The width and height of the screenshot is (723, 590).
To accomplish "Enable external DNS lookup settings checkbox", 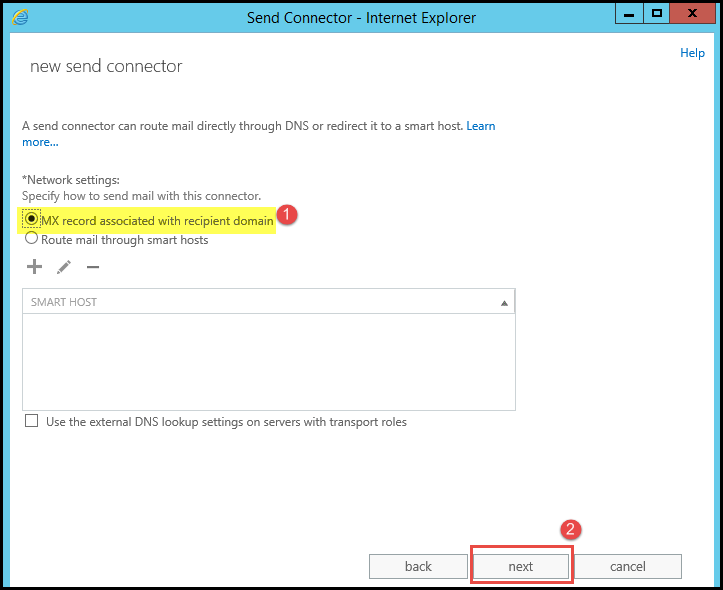I will coord(32,422).
